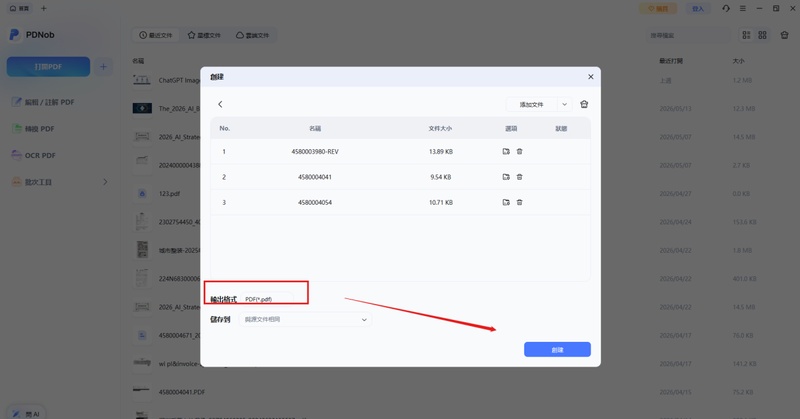The width and height of the screenshot is (800, 419).
Task: Select file name 4580003980-REV in list
Action: click(x=315, y=152)
